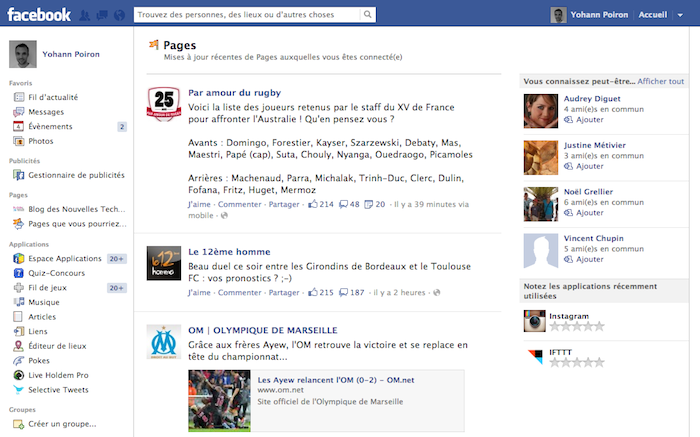Click the Pokes icon
This screenshot has height=437, width=700.
click(x=19, y=360)
